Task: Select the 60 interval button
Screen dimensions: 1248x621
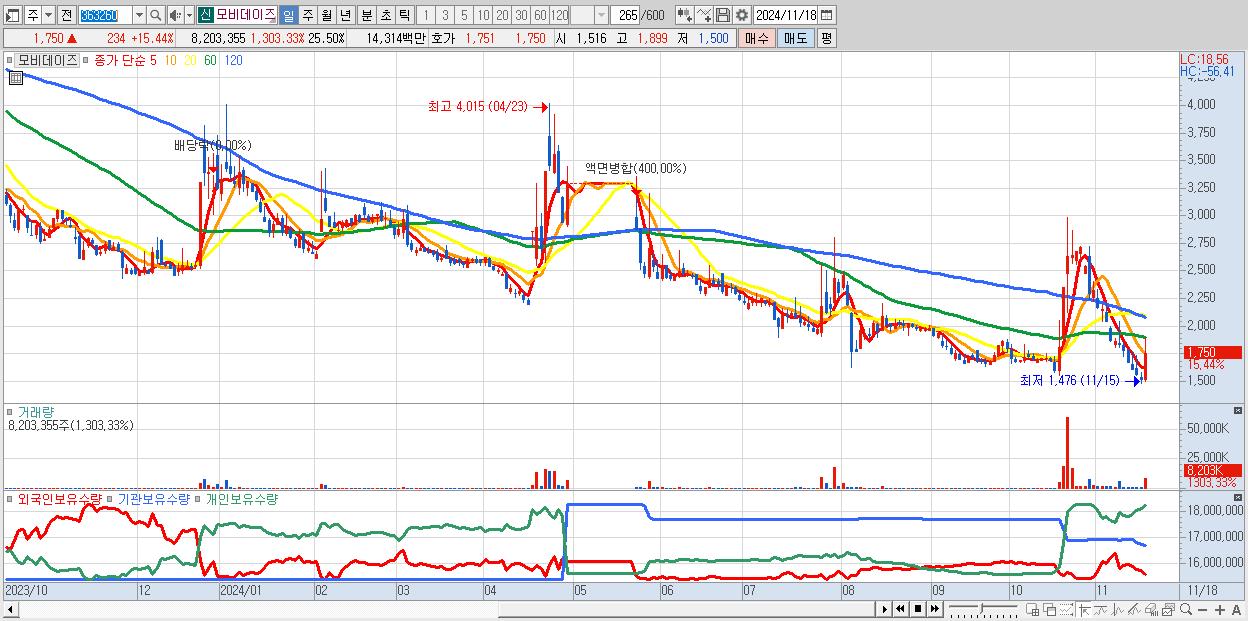Action: tap(540, 15)
